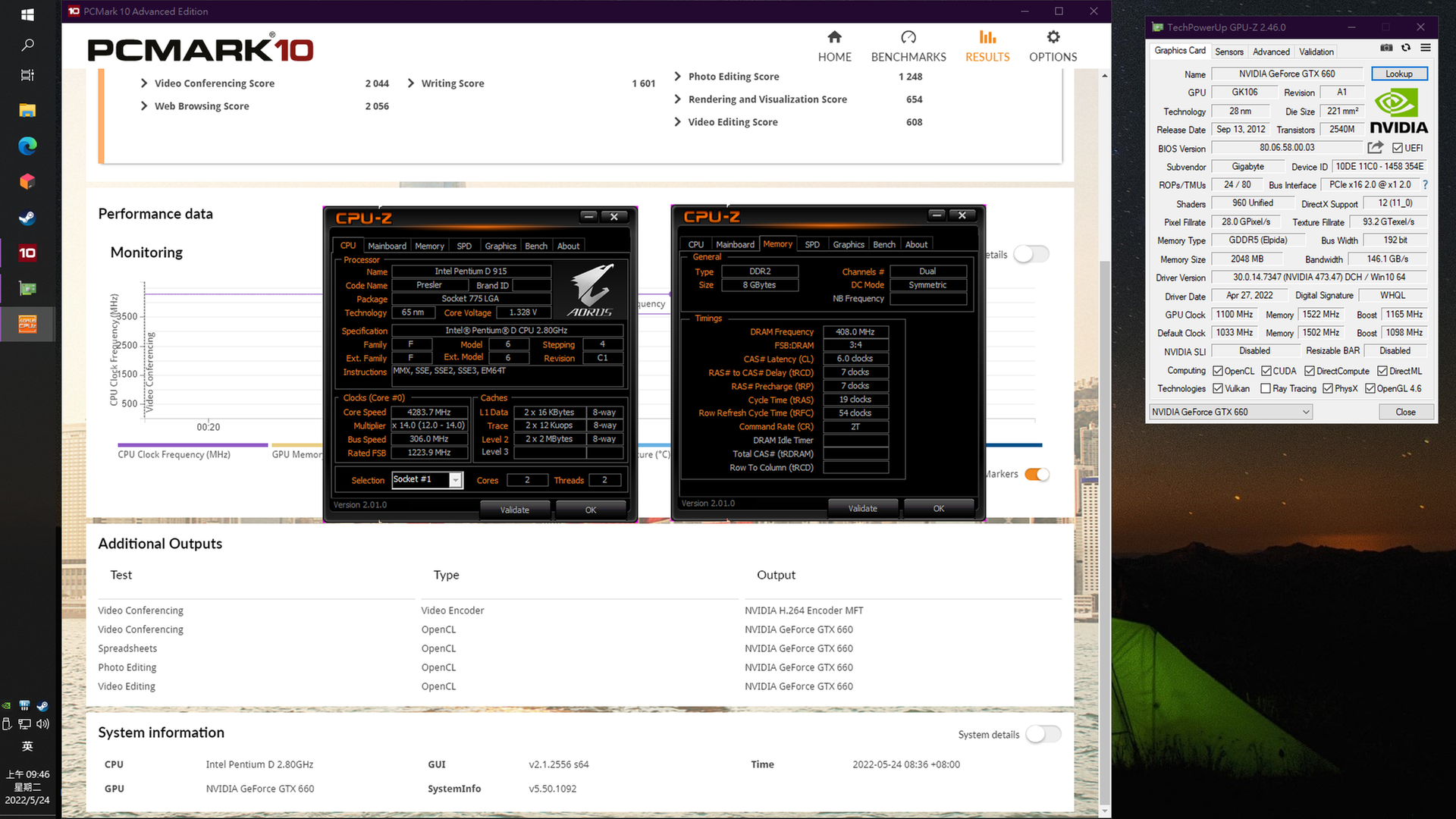Turn off the Markers toggle
This screenshot has height=819, width=1456.
1037,474
